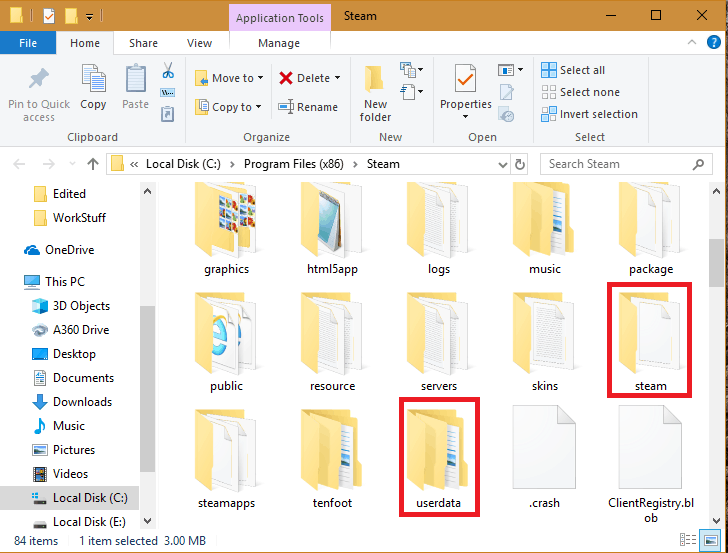This screenshot has width=728, height=553.
Task: Expand the Copy to dropdown
Action: [x=258, y=107]
